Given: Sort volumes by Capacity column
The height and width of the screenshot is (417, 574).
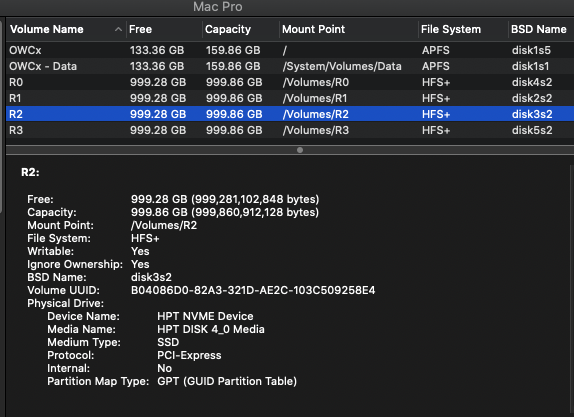Looking at the screenshot, I should [241, 29].
